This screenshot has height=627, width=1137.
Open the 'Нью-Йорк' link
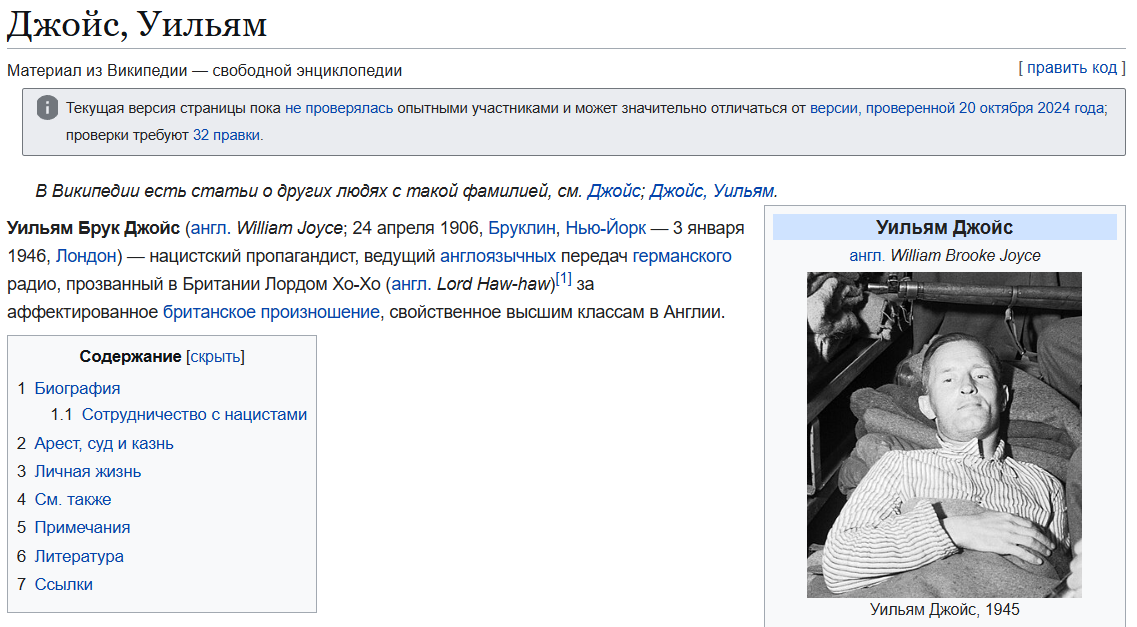pyautogui.click(x=605, y=228)
